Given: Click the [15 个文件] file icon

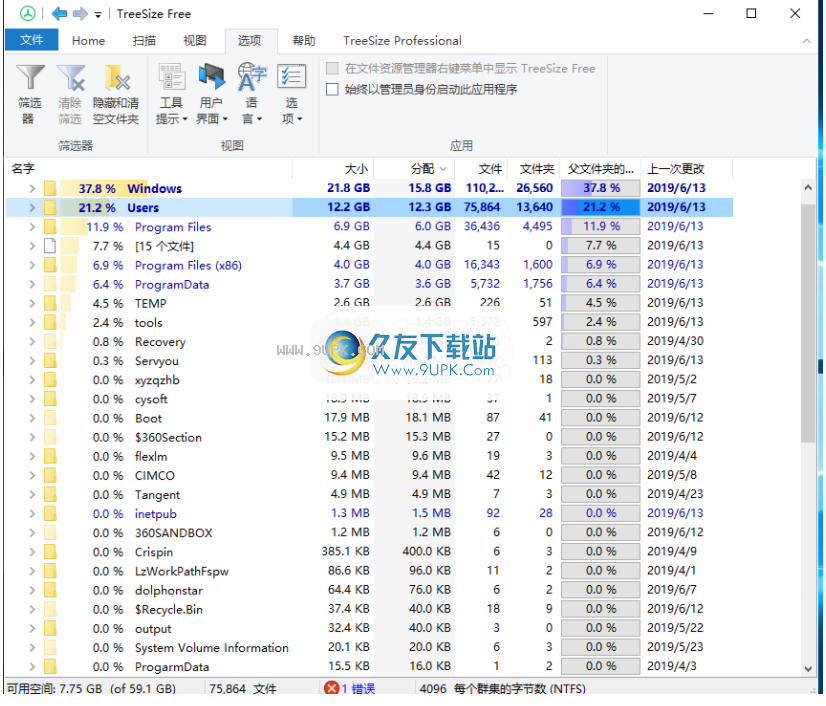Looking at the screenshot, I should point(50,246).
